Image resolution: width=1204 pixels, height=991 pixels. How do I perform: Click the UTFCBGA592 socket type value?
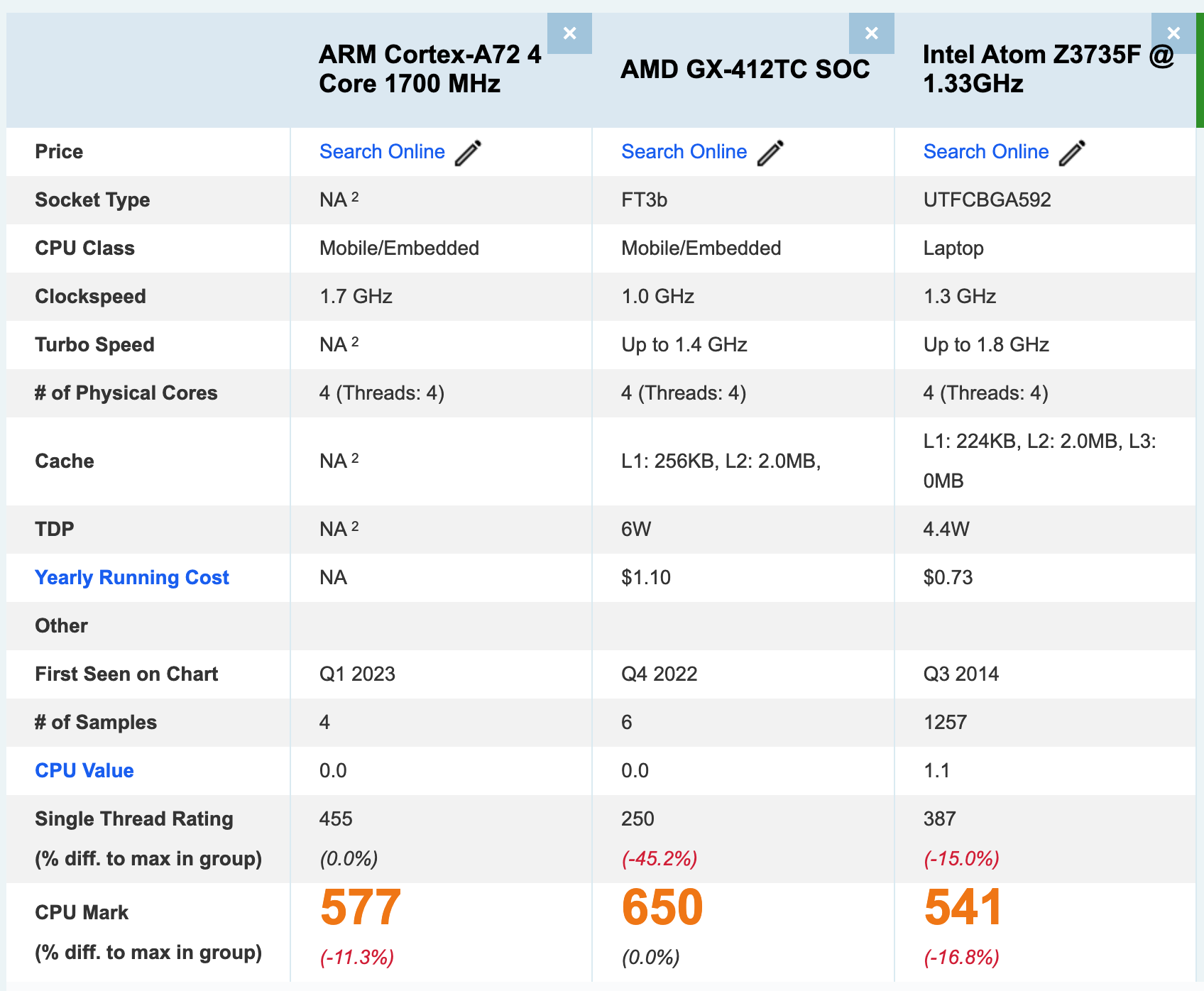tap(987, 200)
